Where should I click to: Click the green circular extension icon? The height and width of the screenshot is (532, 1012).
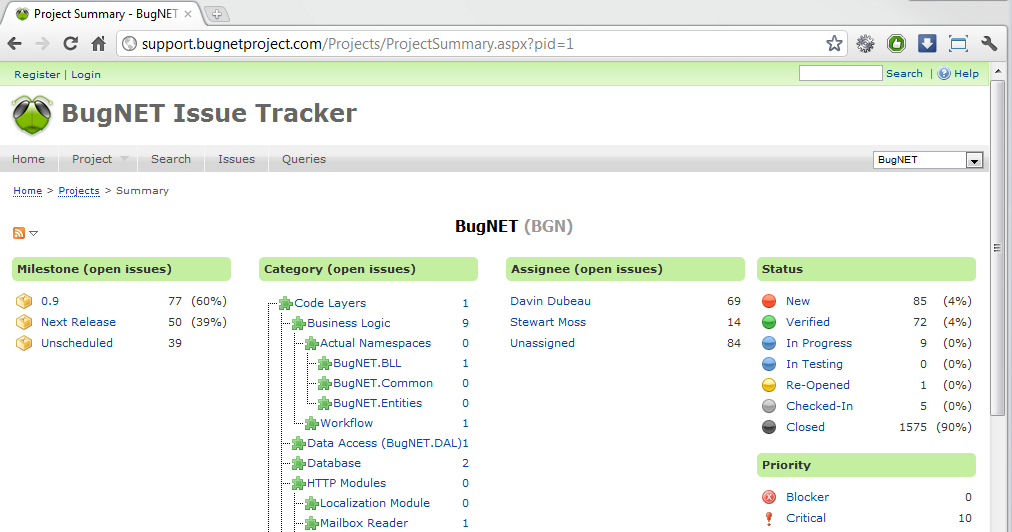click(x=896, y=44)
